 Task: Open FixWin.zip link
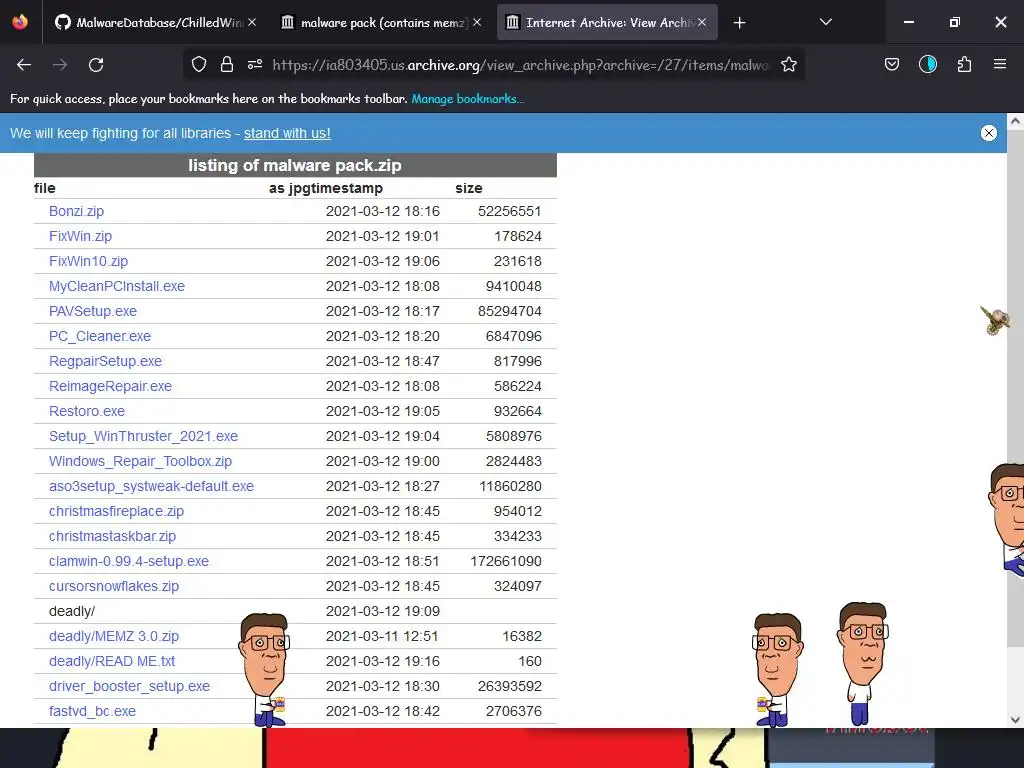tap(80, 236)
